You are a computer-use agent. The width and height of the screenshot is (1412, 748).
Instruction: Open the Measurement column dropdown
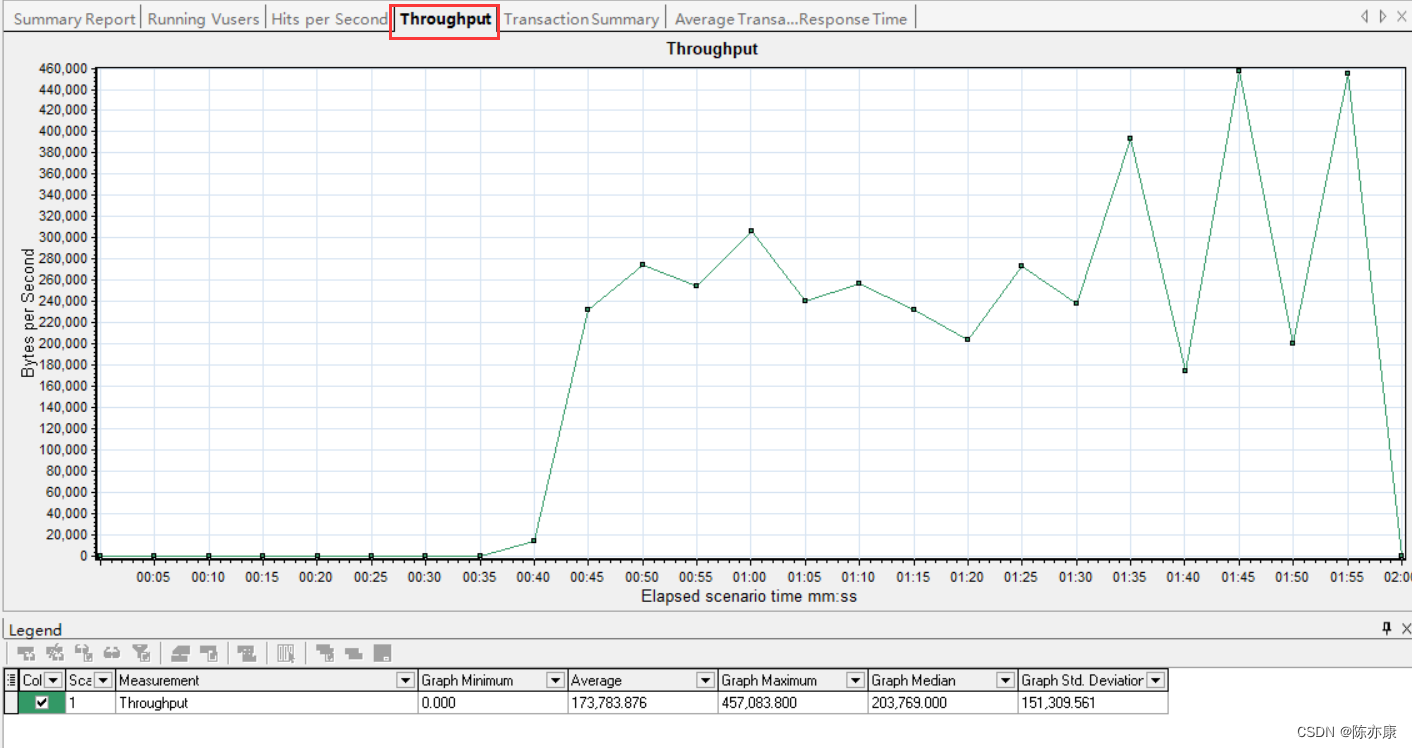click(405, 680)
